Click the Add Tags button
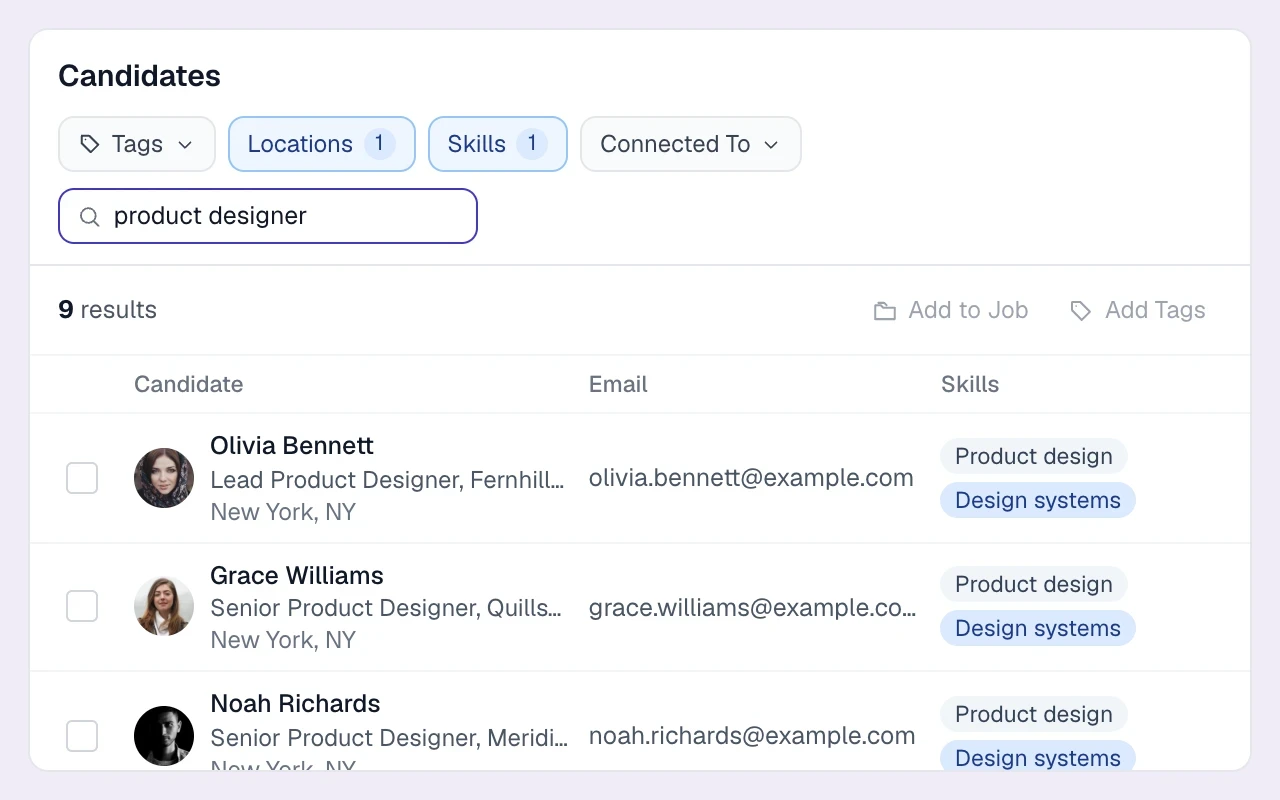Viewport: 1280px width, 800px height. [1138, 310]
